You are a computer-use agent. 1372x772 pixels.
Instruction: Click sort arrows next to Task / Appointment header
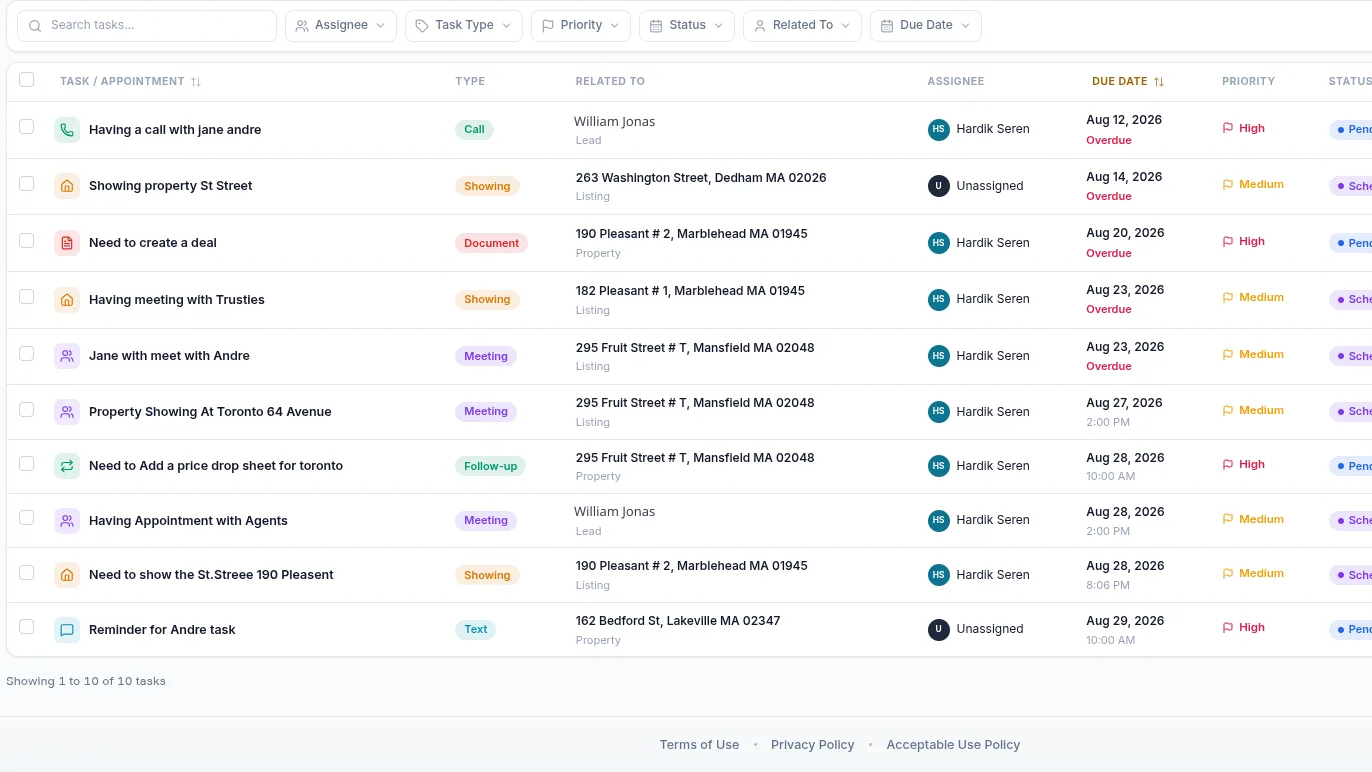[x=196, y=82]
